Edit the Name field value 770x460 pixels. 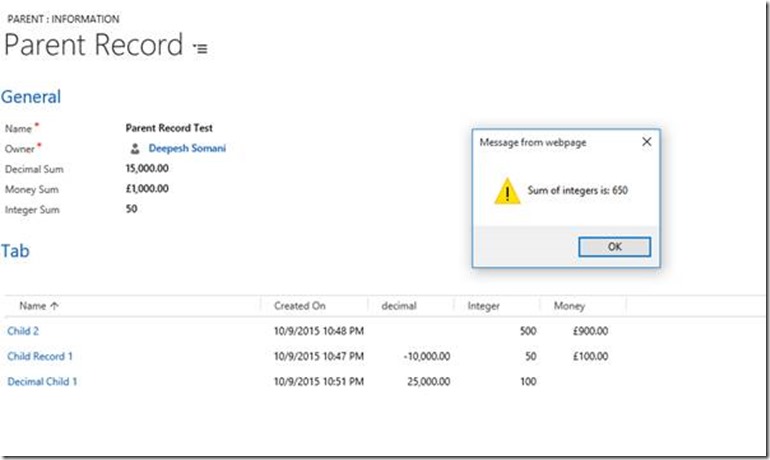tap(169, 128)
